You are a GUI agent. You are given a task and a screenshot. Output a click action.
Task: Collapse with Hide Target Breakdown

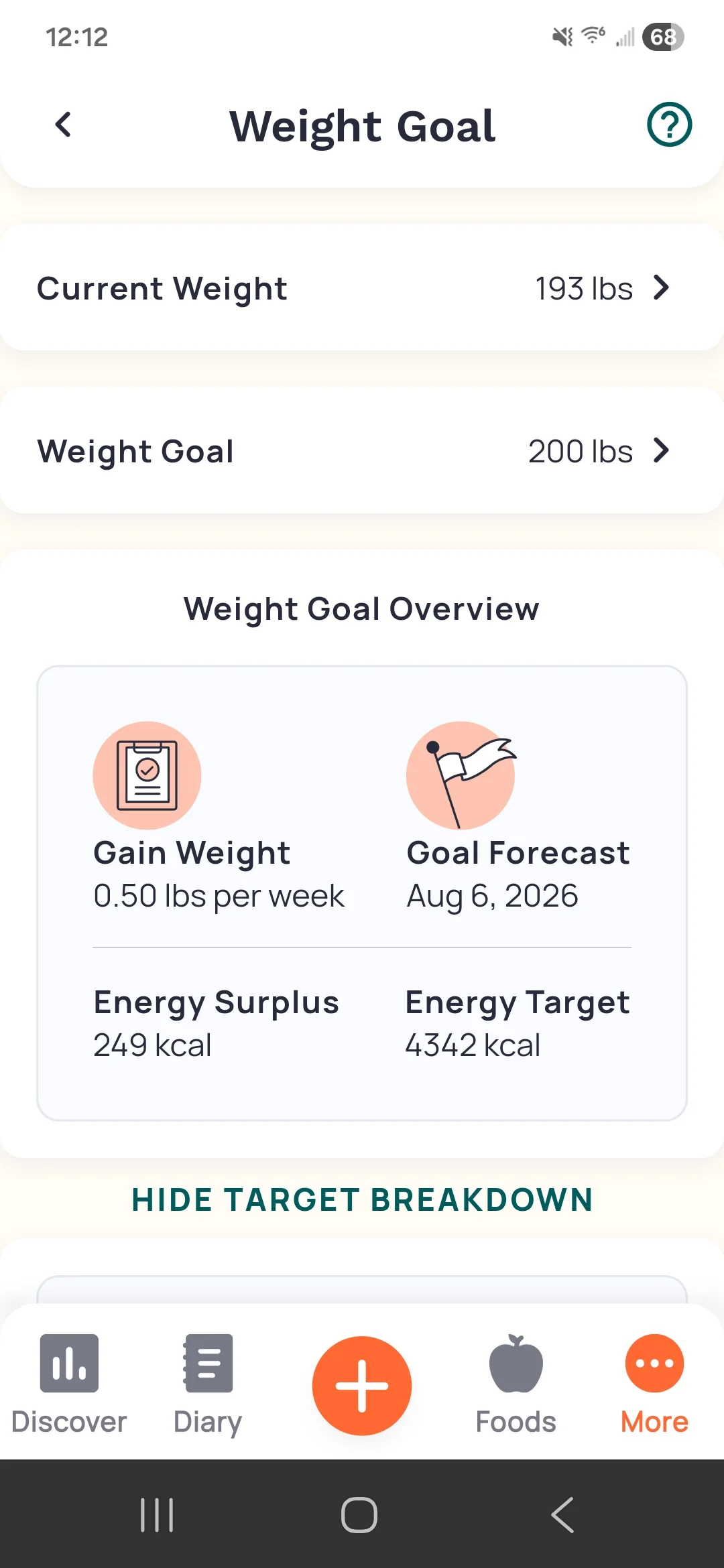[362, 1199]
